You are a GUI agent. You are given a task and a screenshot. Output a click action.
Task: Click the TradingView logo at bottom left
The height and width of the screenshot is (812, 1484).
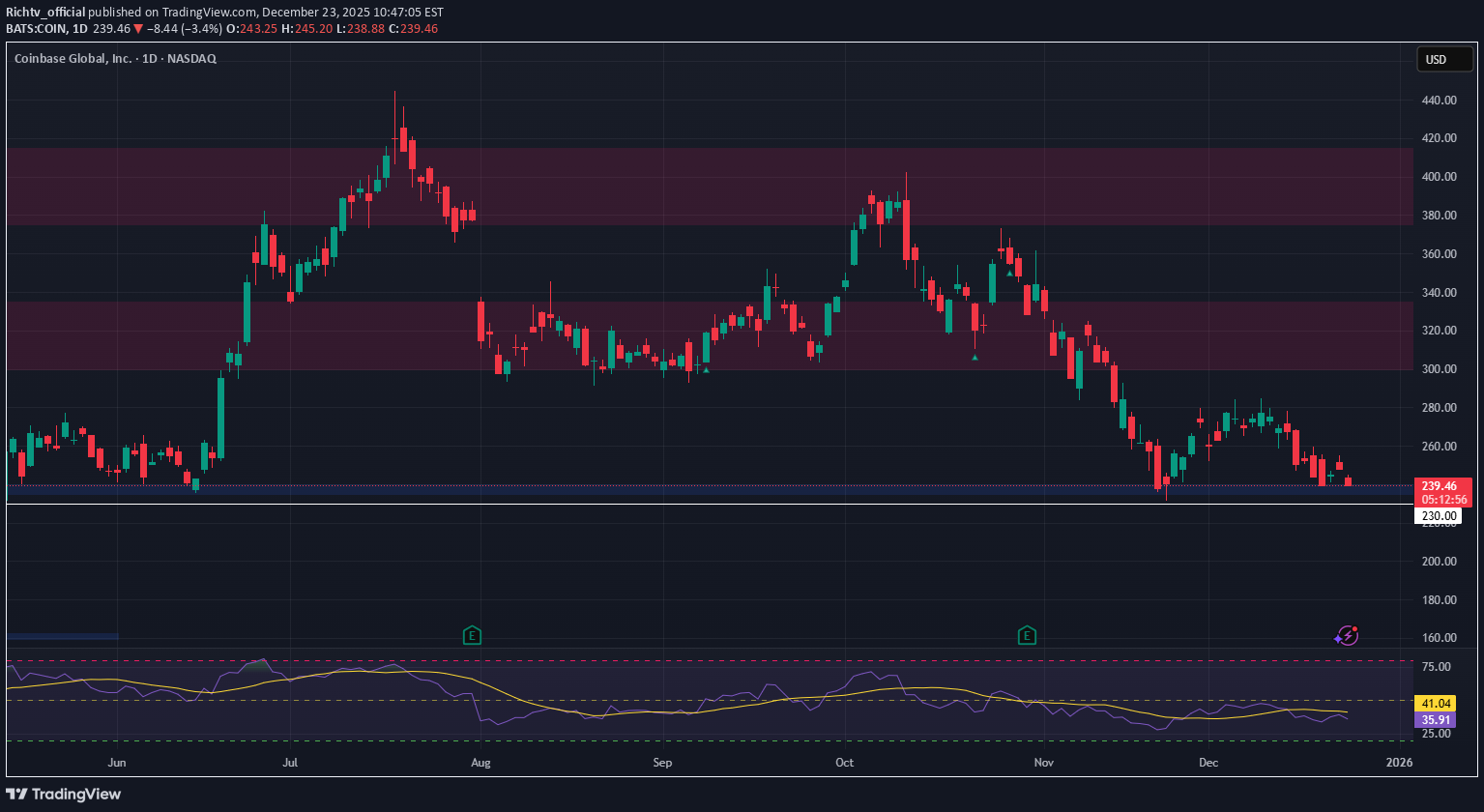pyautogui.click(x=64, y=794)
